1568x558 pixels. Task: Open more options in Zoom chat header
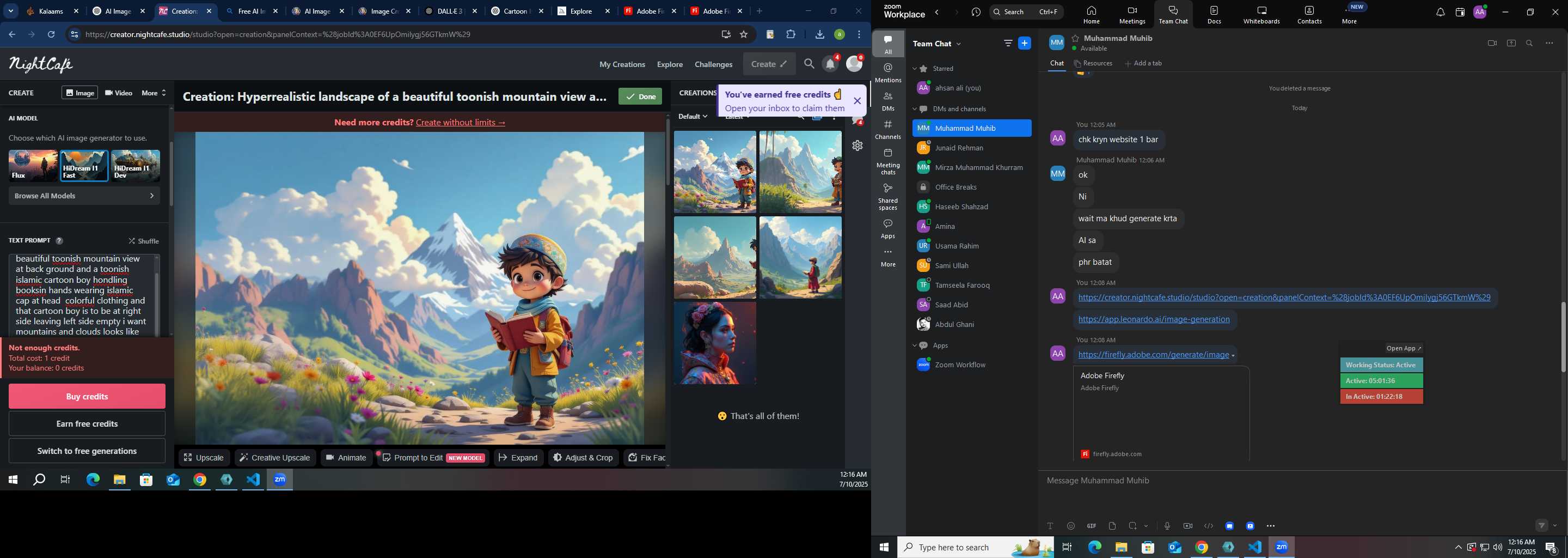pyautogui.click(x=1549, y=43)
